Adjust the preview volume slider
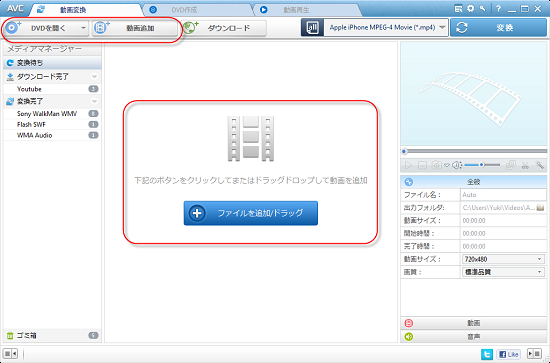Screen dimensions: 550x363 [482, 165]
